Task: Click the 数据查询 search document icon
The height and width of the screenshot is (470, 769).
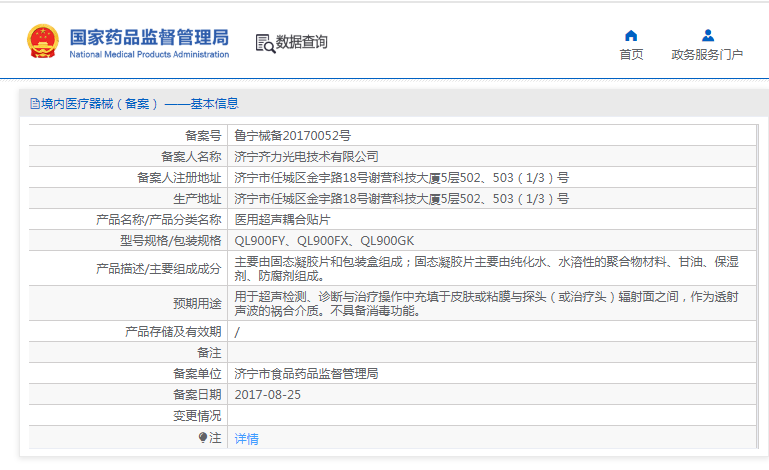Action: [265, 44]
